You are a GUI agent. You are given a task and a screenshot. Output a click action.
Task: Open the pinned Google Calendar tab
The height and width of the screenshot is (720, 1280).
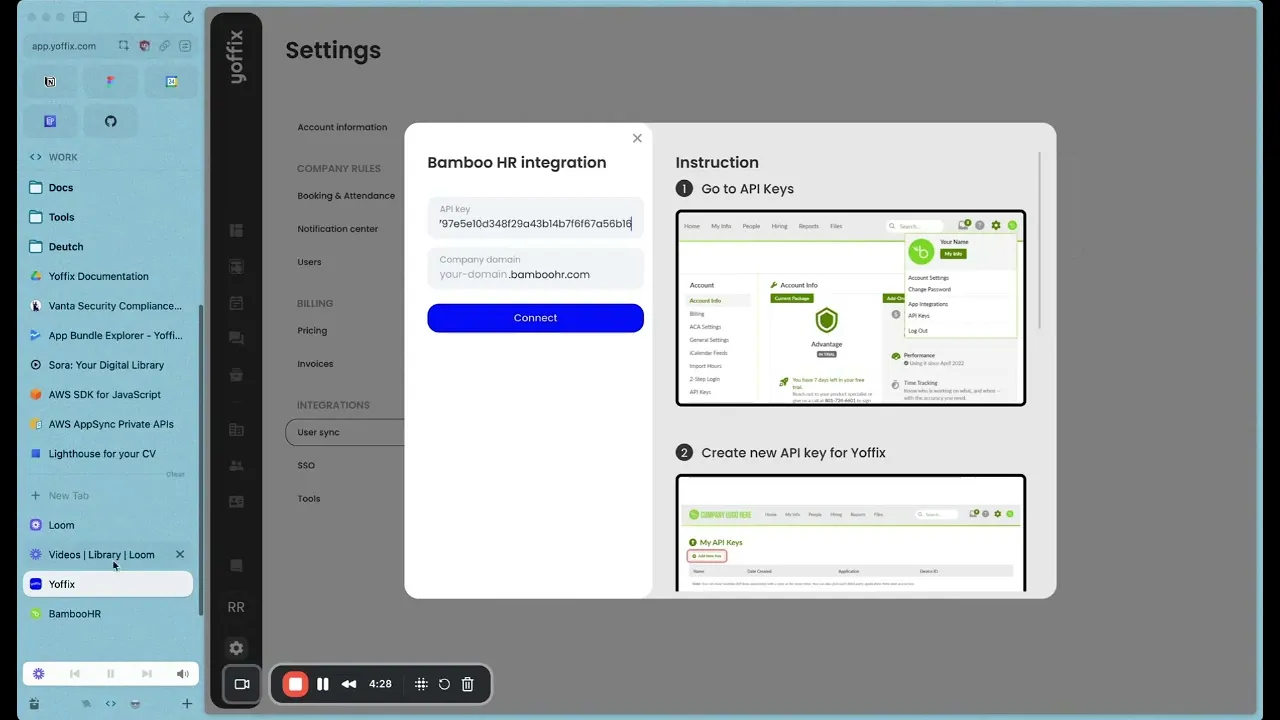[172, 82]
